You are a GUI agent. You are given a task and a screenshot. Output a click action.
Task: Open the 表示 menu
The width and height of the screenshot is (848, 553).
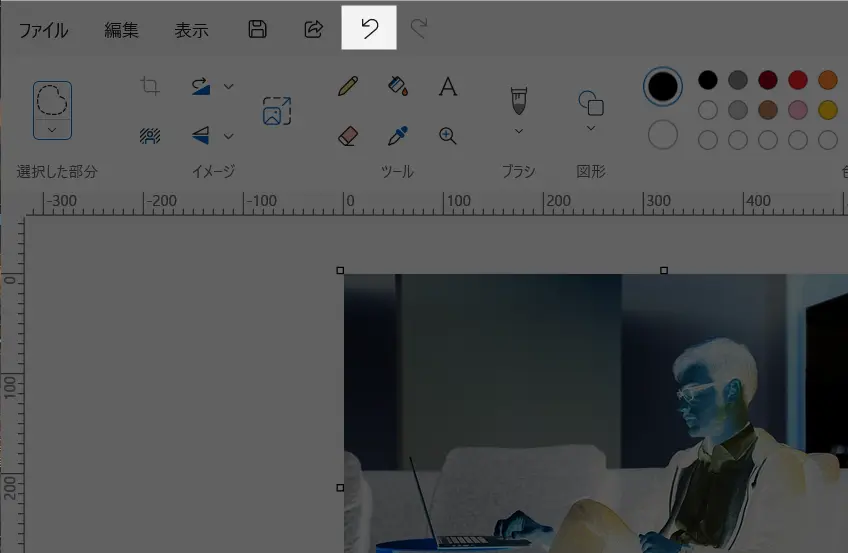coord(191,30)
